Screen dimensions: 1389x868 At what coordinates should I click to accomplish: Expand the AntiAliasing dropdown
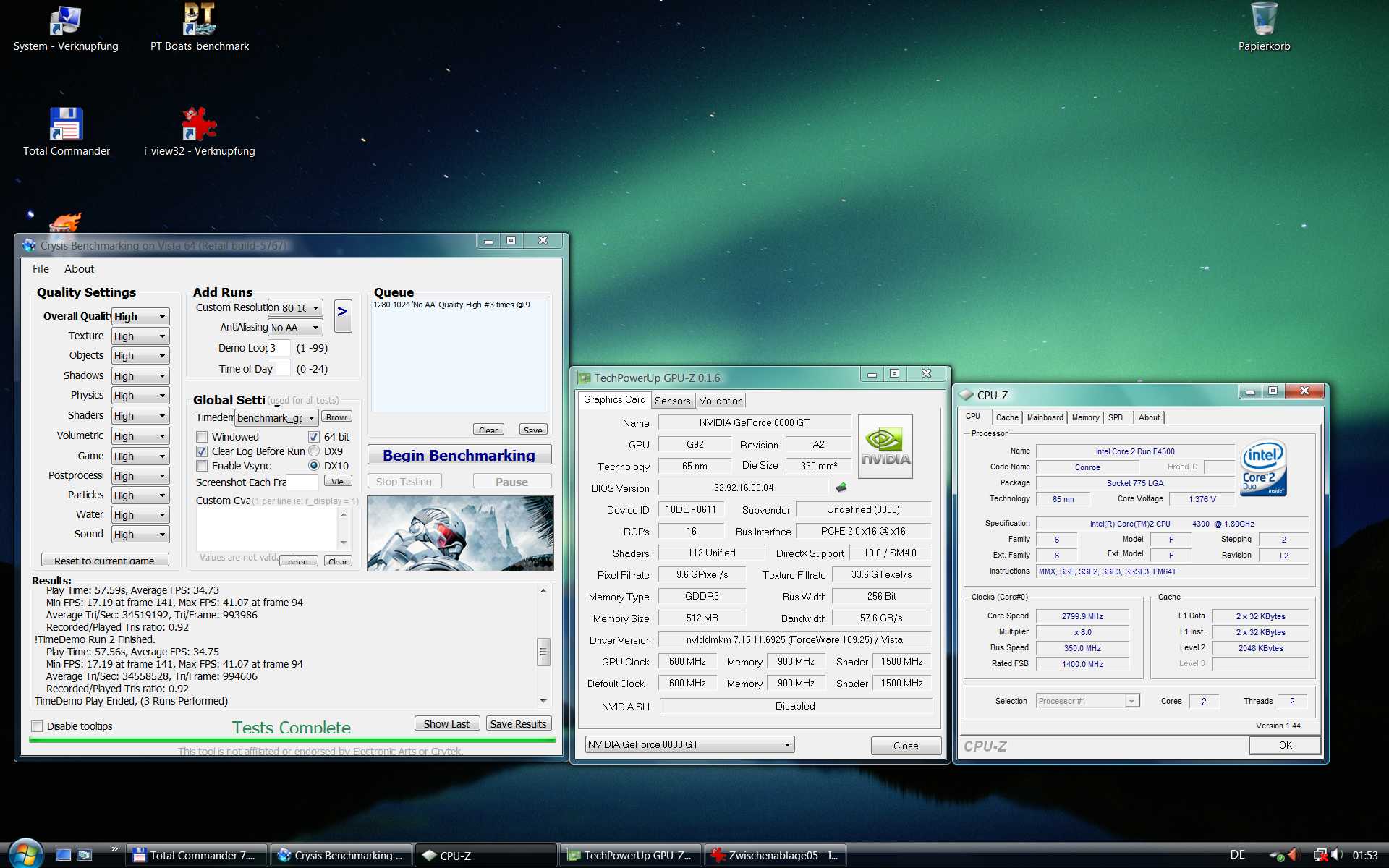click(296, 328)
